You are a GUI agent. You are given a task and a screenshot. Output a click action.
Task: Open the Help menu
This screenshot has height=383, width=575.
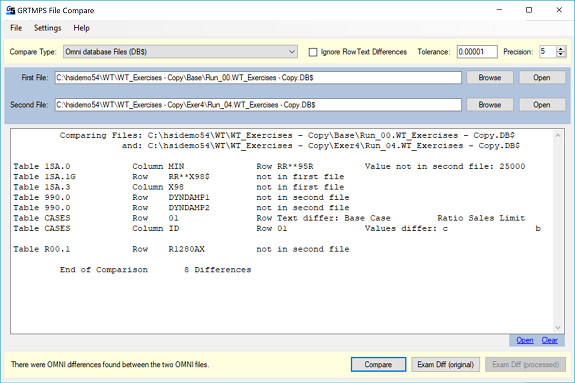coord(81,28)
